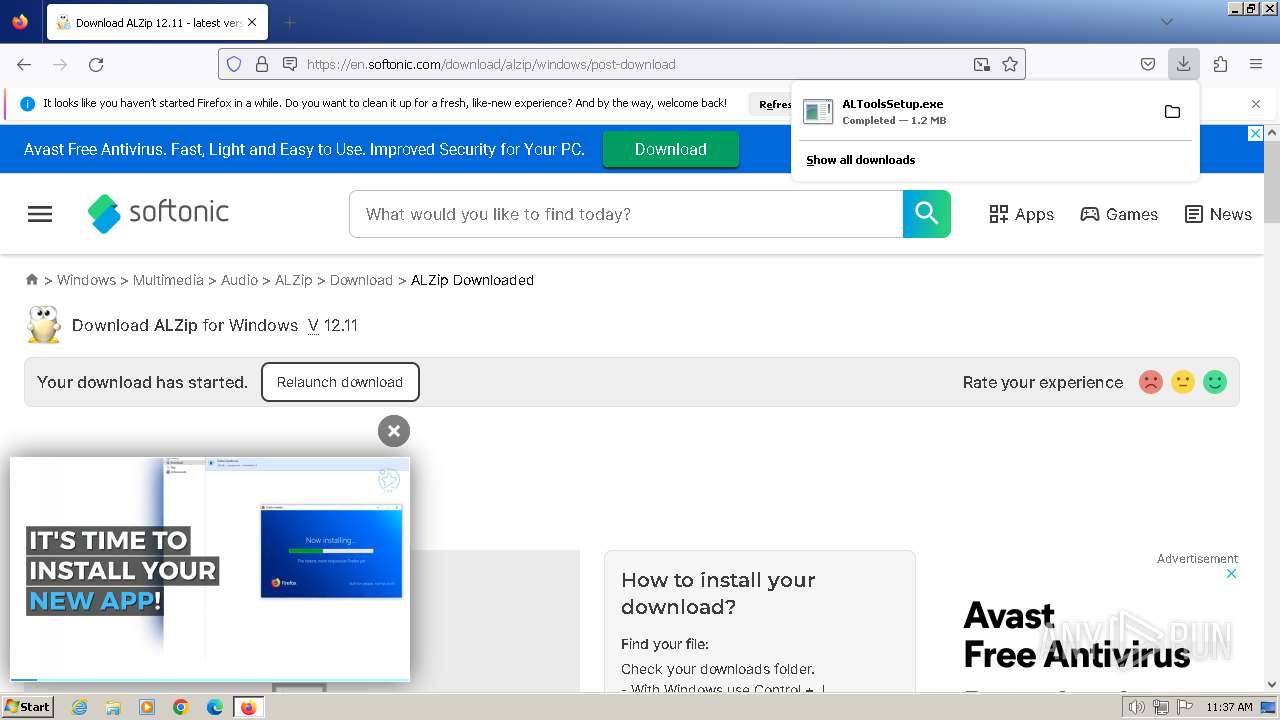Expand the list all tabs chevron
This screenshot has width=1280, height=720.
(1167, 22)
